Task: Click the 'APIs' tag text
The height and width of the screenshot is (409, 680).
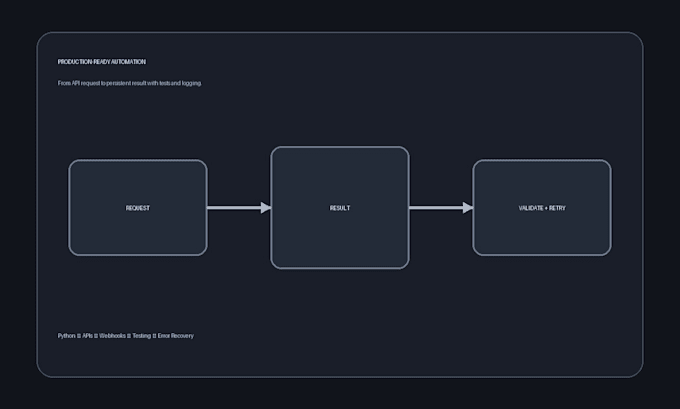Action: pyautogui.click(x=87, y=336)
